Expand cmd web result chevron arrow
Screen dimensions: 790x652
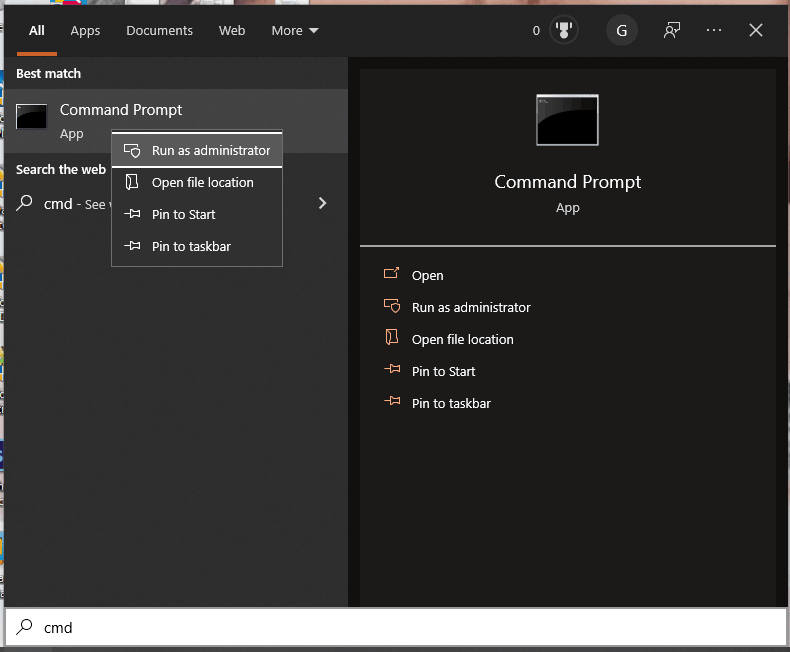pos(322,203)
